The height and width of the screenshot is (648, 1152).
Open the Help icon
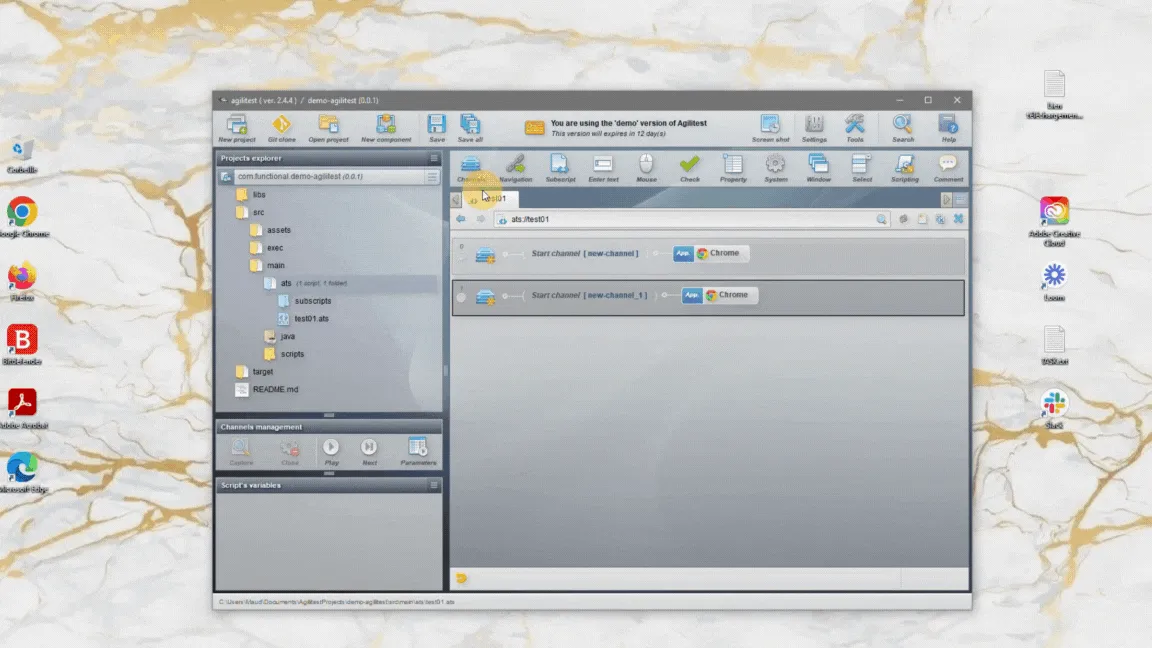(948, 128)
